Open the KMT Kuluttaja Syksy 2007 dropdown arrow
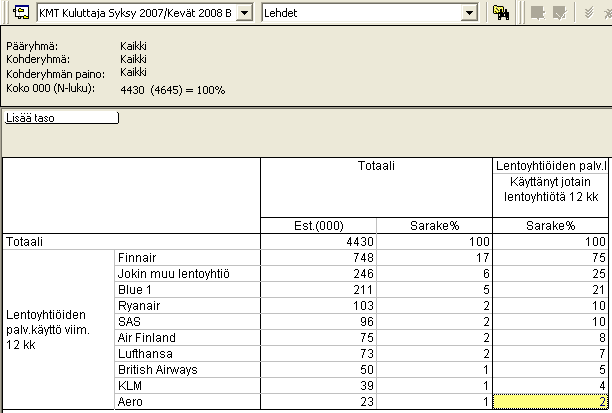Viewport: 612px width, 413px height. point(244,13)
